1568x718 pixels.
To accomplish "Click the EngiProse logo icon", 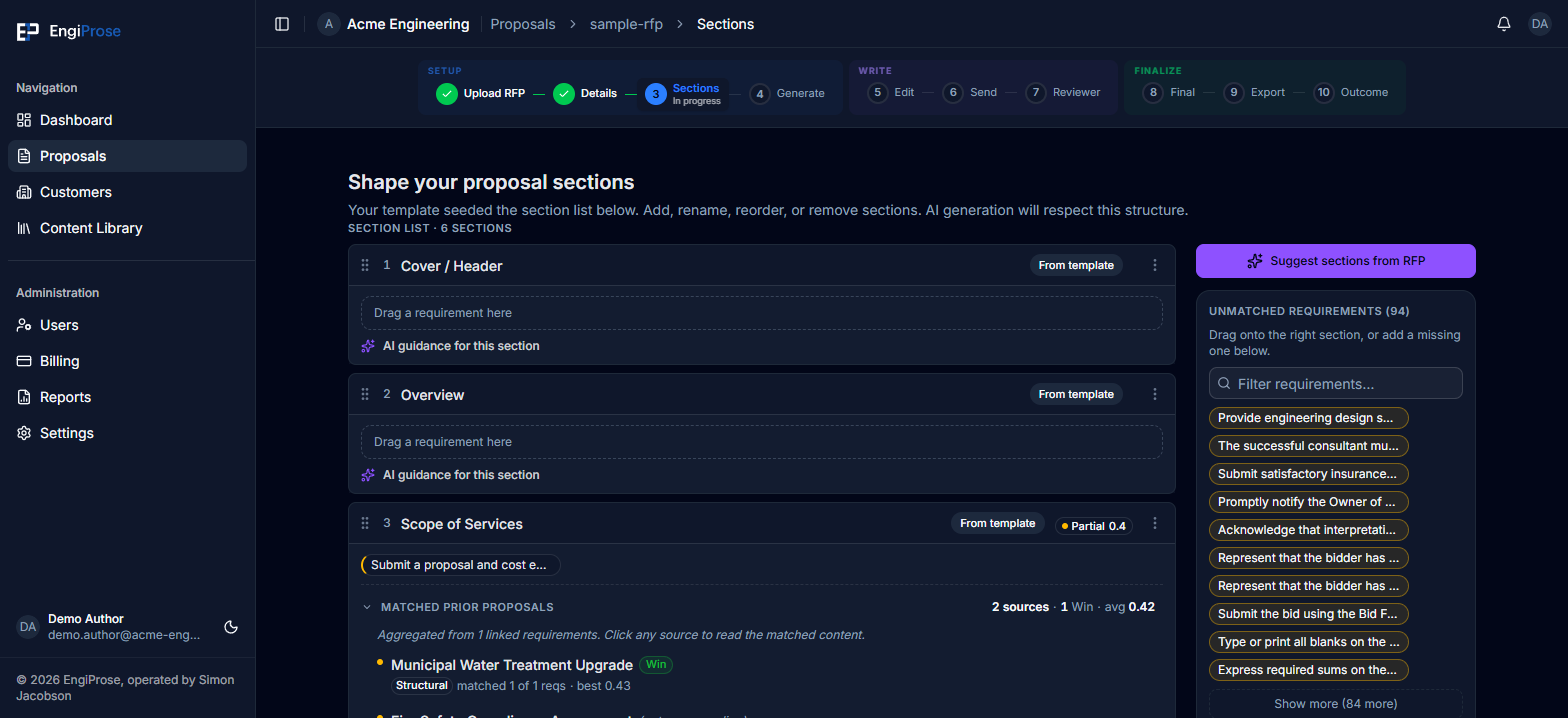I will tap(27, 31).
